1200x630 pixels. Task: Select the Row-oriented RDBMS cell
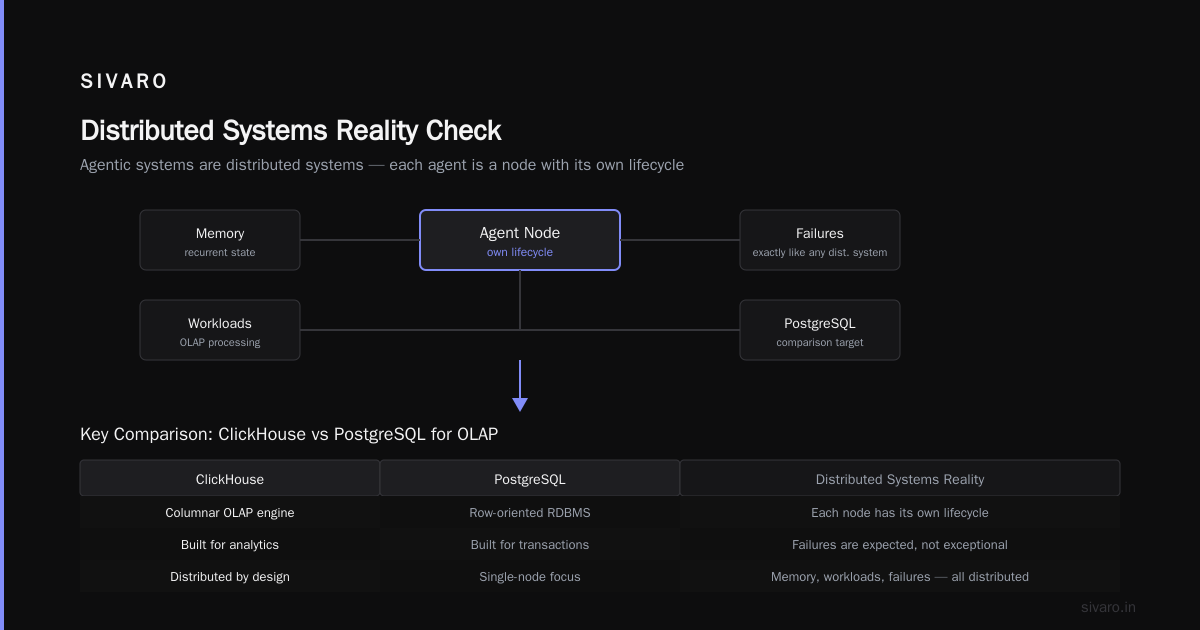pyautogui.click(x=530, y=513)
